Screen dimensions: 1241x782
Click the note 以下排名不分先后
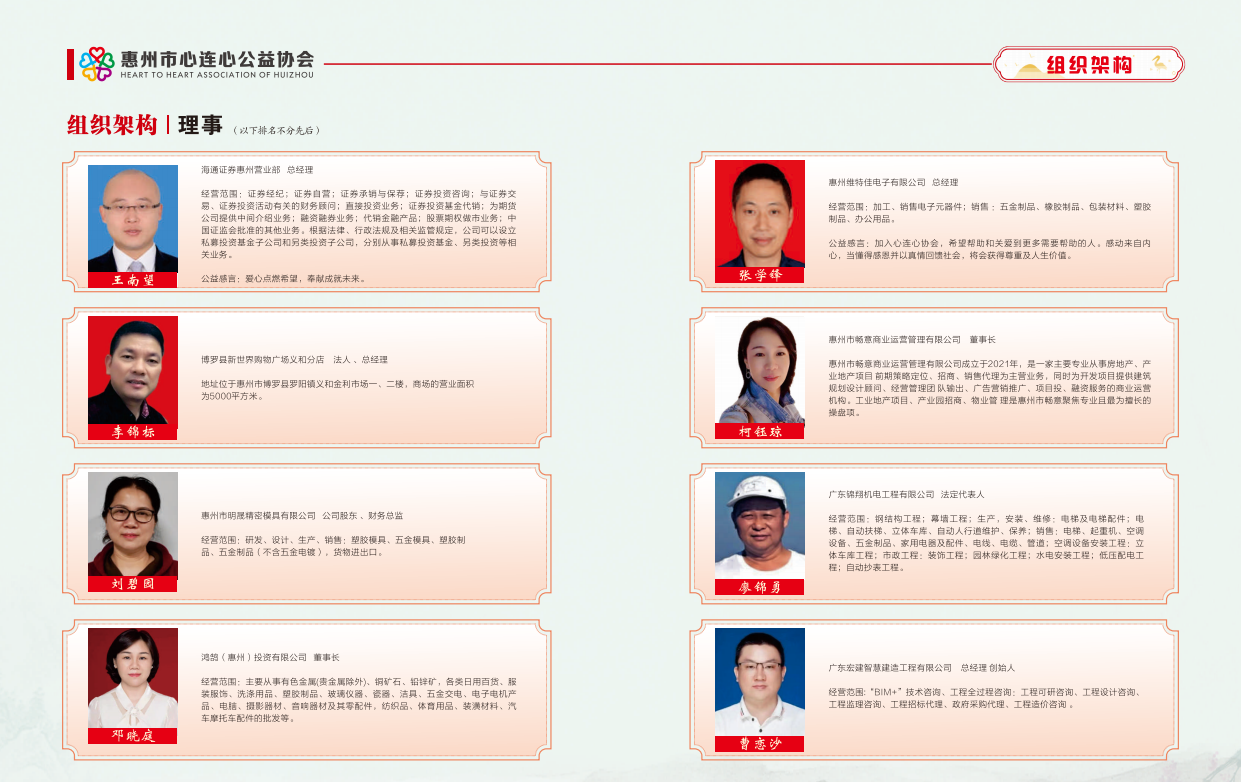(x=276, y=130)
